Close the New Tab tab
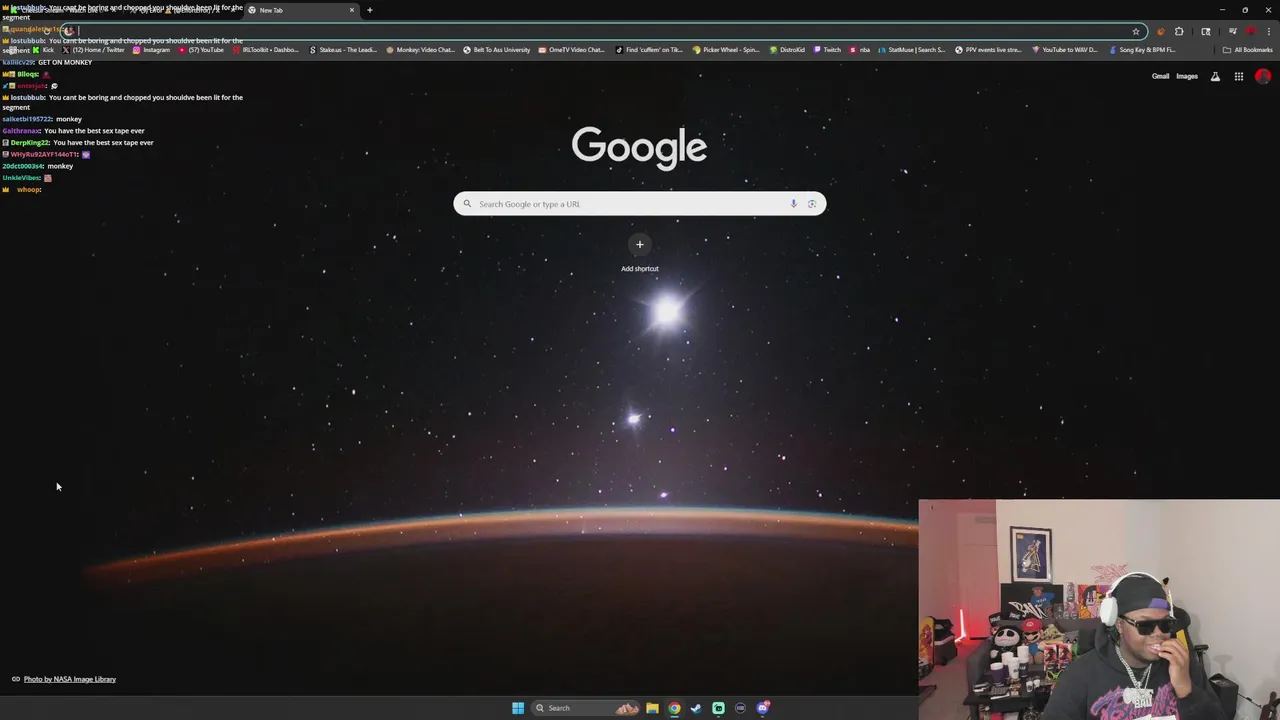 [x=351, y=10]
